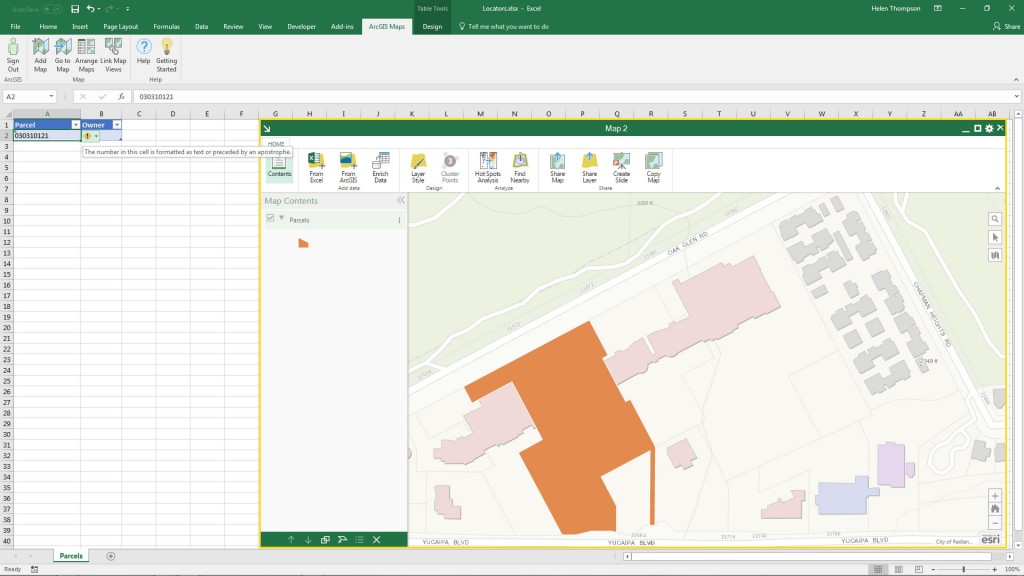Open the Table Tools Design tab
The image size is (1024, 576).
(x=432, y=27)
